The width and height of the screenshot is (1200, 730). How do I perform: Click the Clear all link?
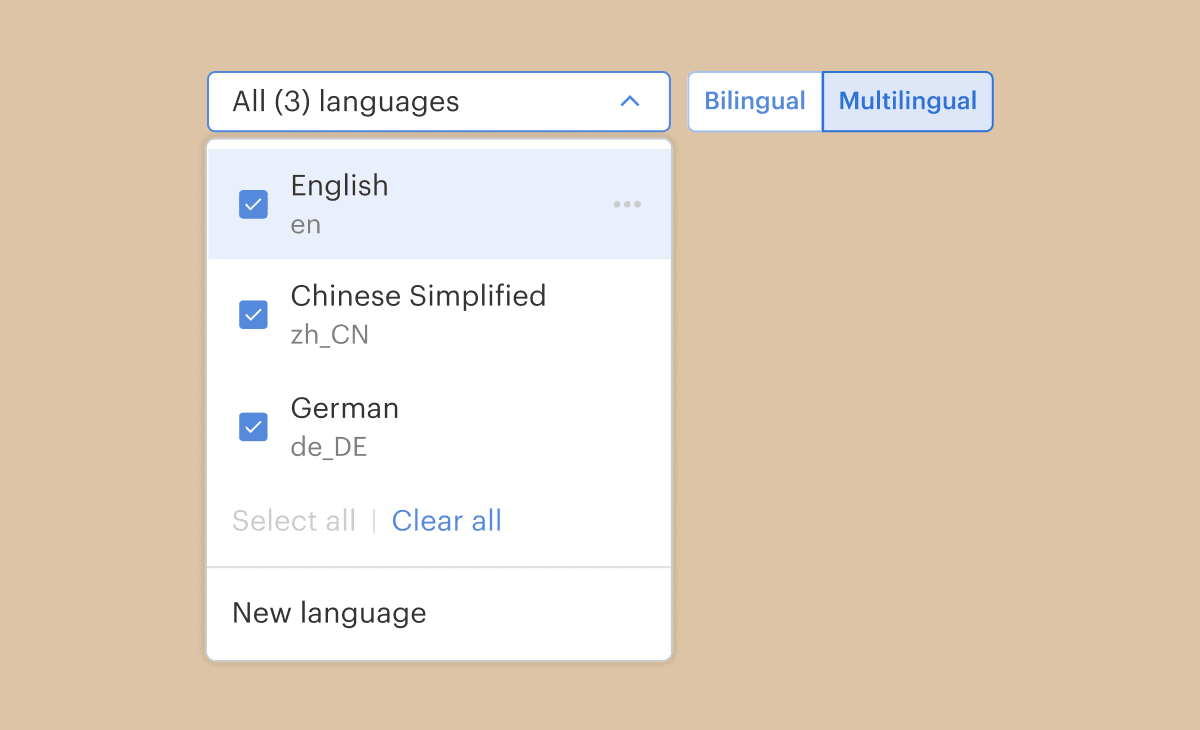pos(446,521)
